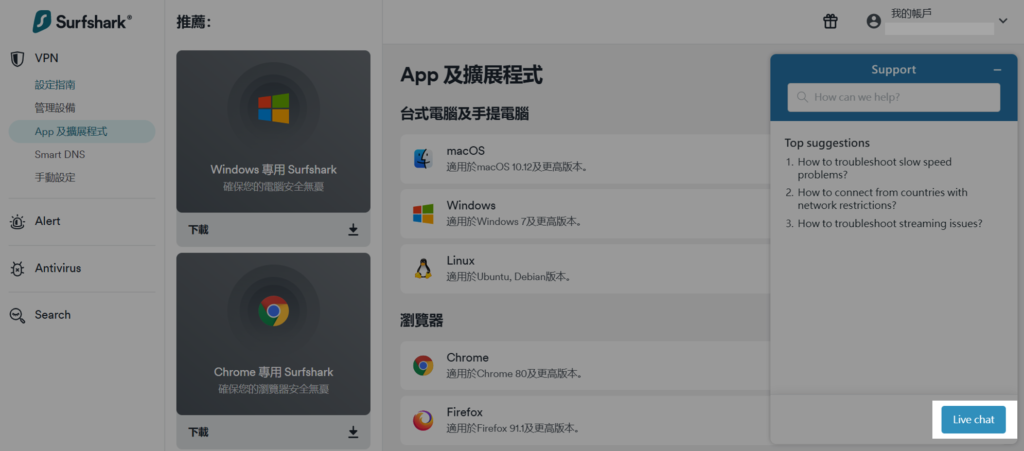Click 確保您的電腦安全無憂 subtitle

coord(274,187)
